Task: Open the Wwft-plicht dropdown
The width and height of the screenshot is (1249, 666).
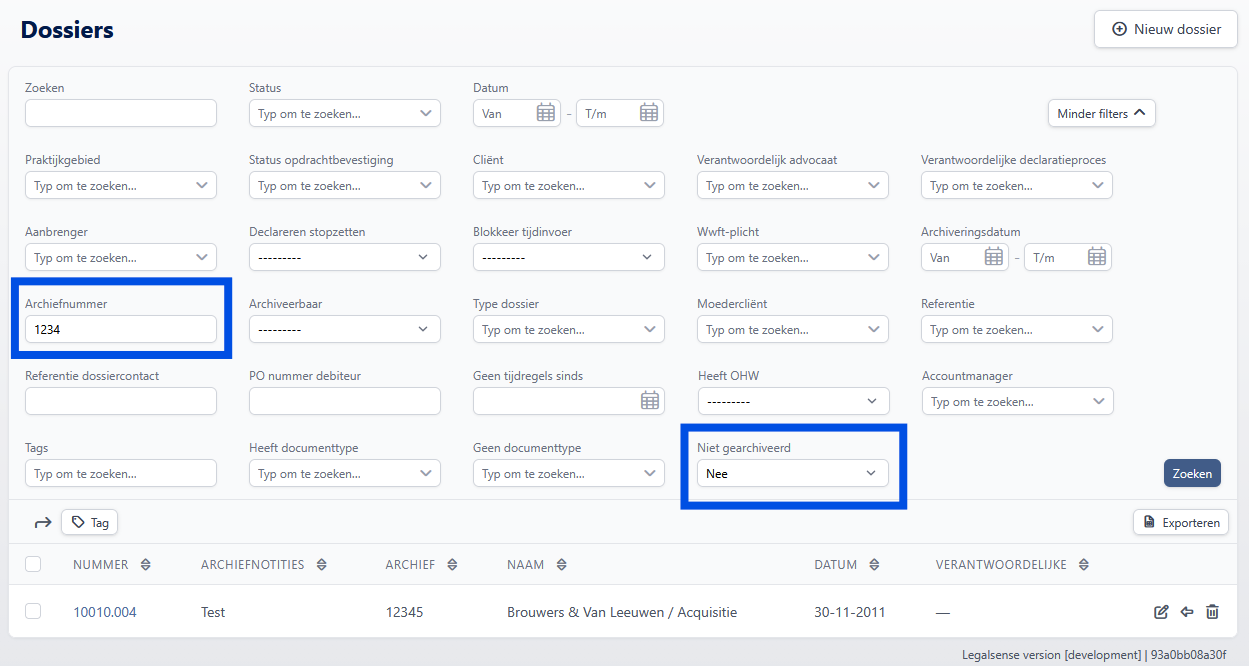Action: [793, 257]
